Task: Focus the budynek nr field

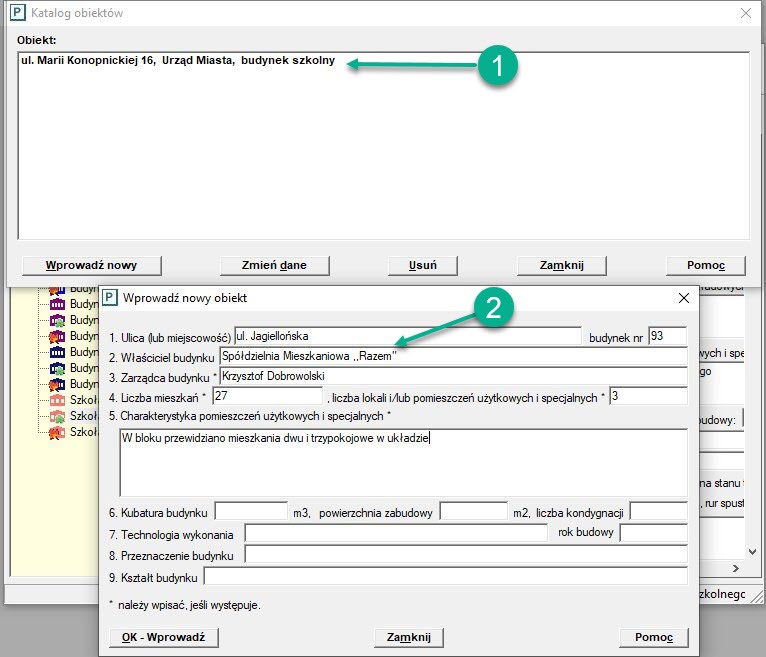Action: point(667,336)
